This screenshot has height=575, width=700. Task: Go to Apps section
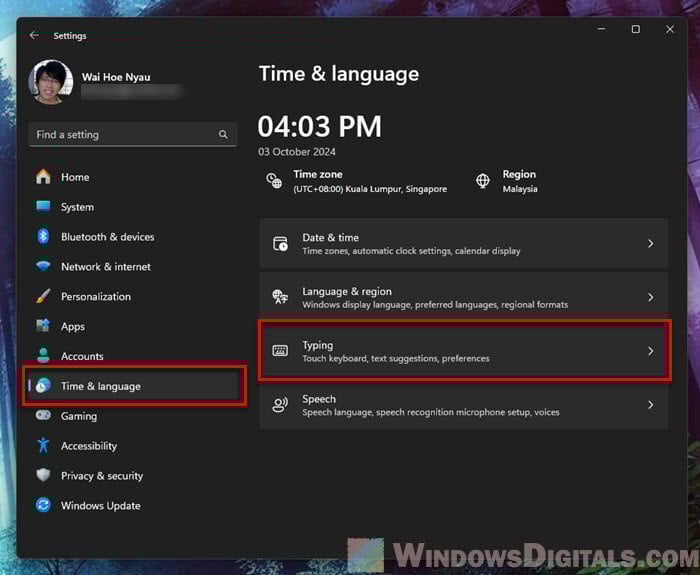pyautogui.click(x=133, y=326)
